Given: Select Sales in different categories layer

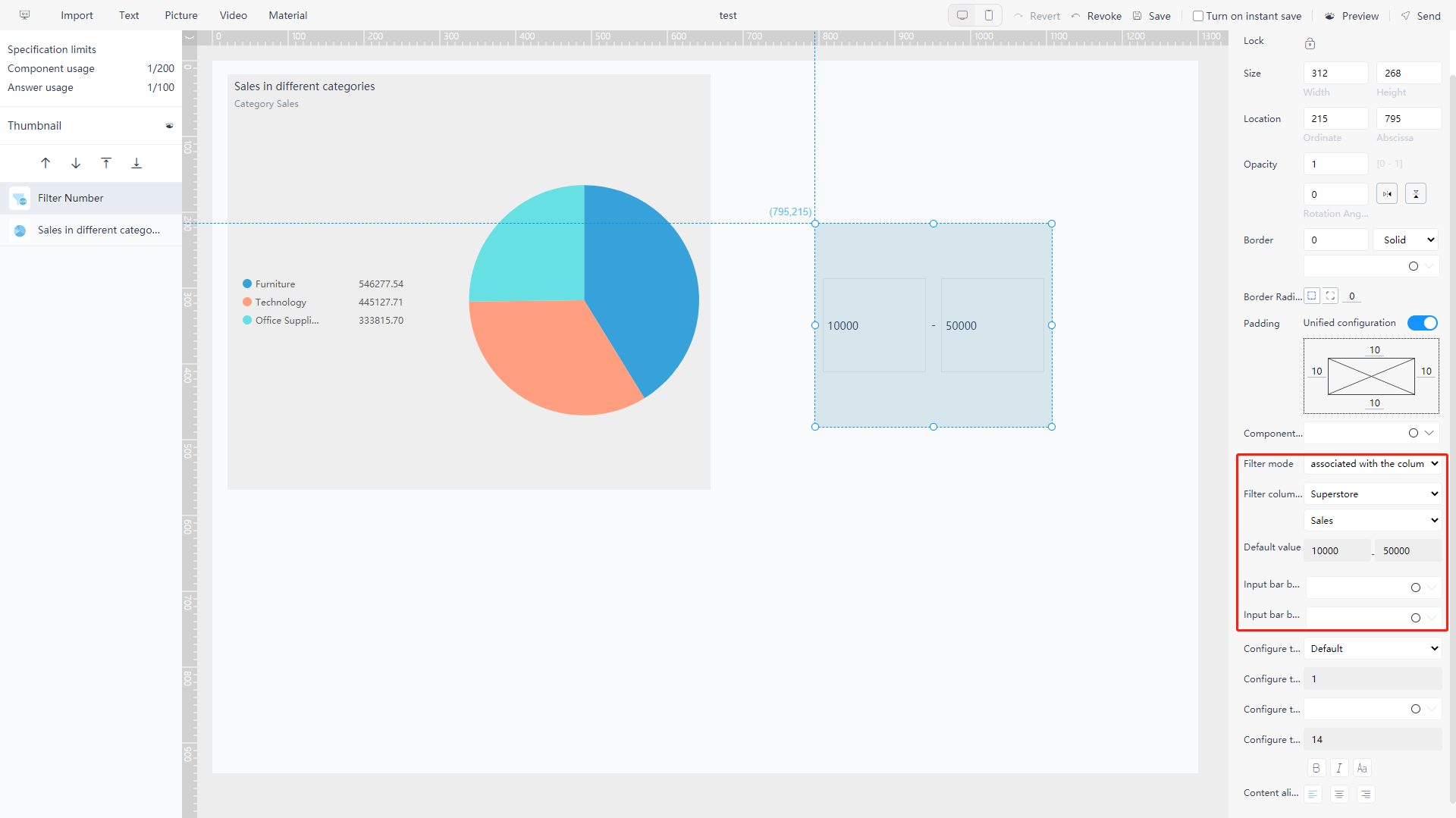Looking at the screenshot, I should coord(91,230).
